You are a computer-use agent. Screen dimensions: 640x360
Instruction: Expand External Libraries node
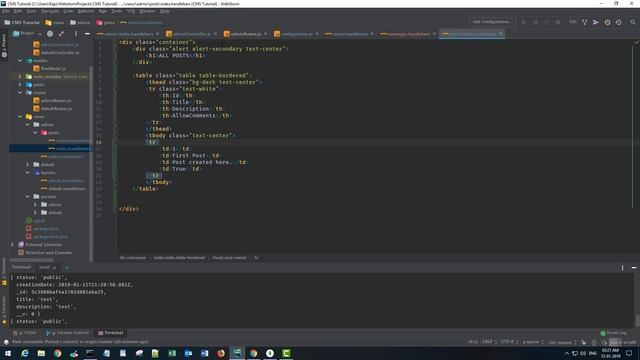12,244
